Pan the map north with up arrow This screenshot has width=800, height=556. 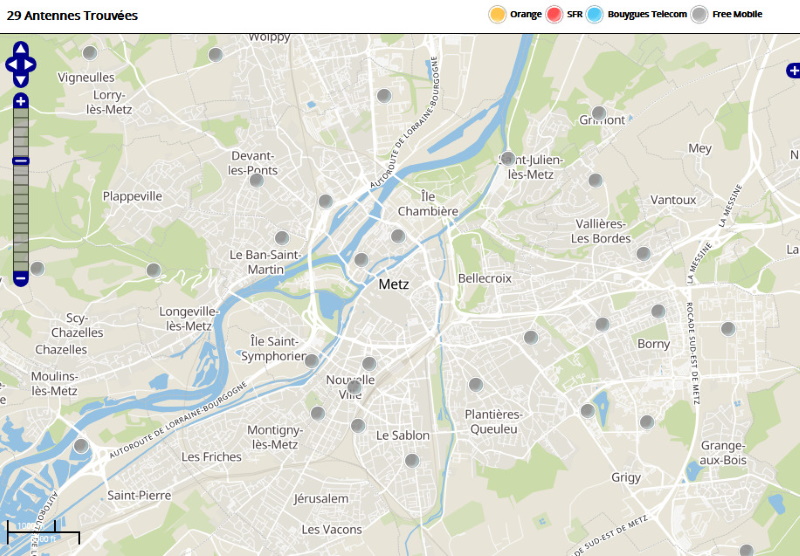(20, 49)
